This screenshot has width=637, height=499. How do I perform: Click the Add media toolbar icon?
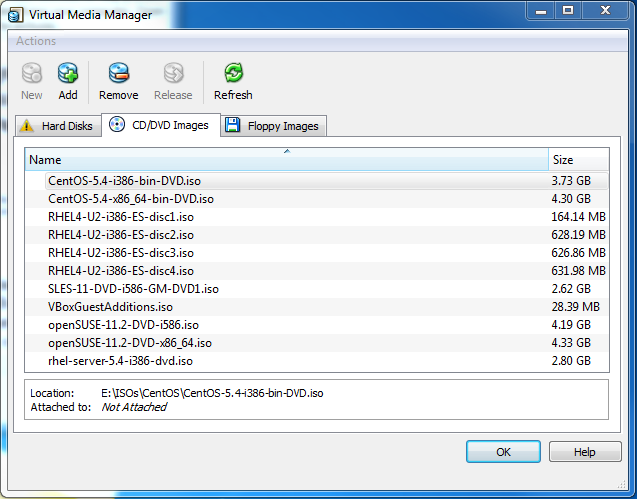click(x=67, y=73)
